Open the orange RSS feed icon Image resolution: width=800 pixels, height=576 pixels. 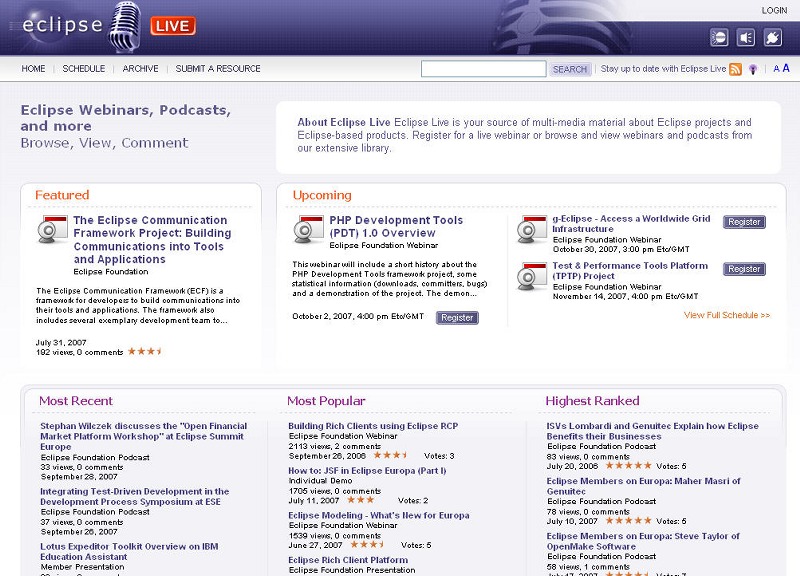735,69
